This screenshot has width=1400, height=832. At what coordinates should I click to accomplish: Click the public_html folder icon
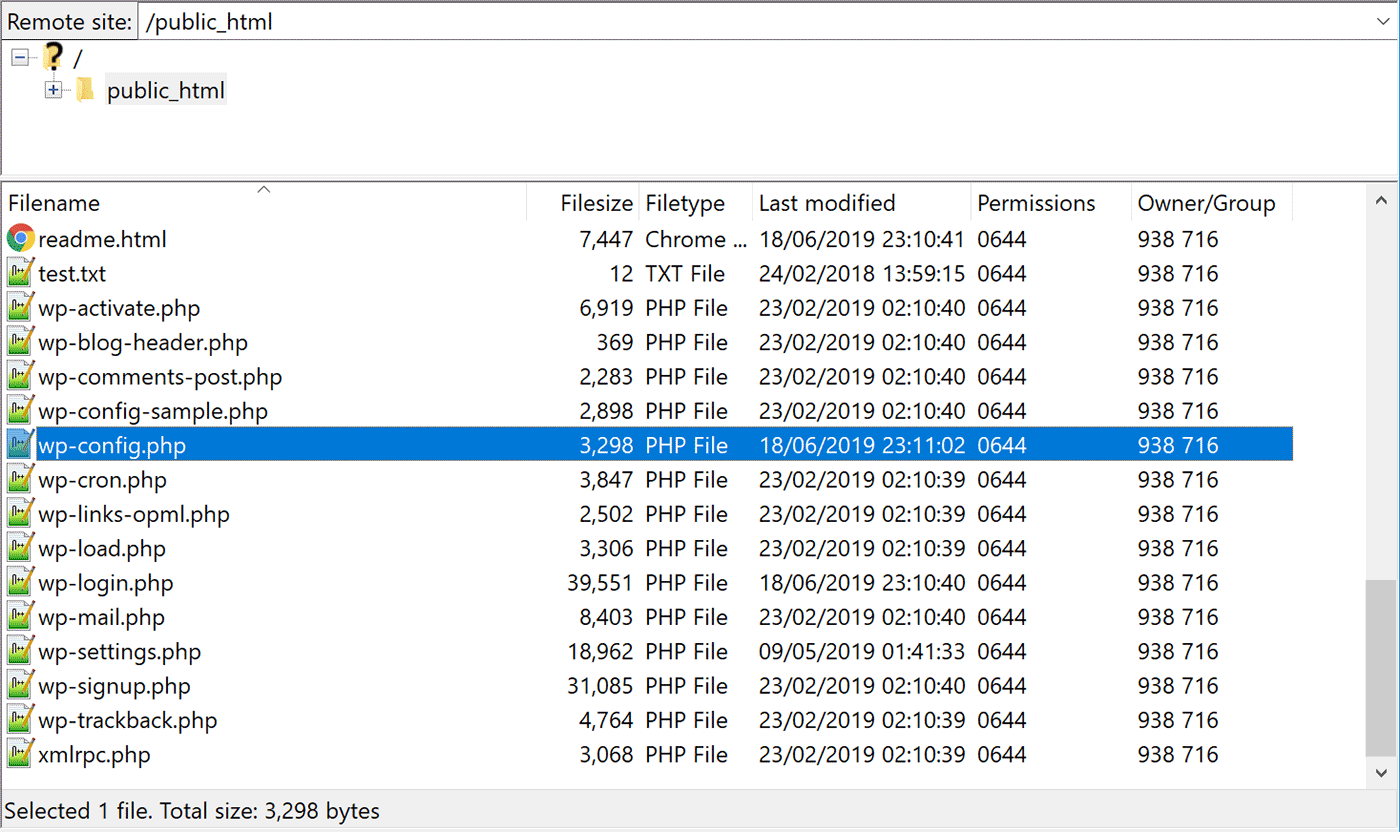pyautogui.click(x=85, y=89)
